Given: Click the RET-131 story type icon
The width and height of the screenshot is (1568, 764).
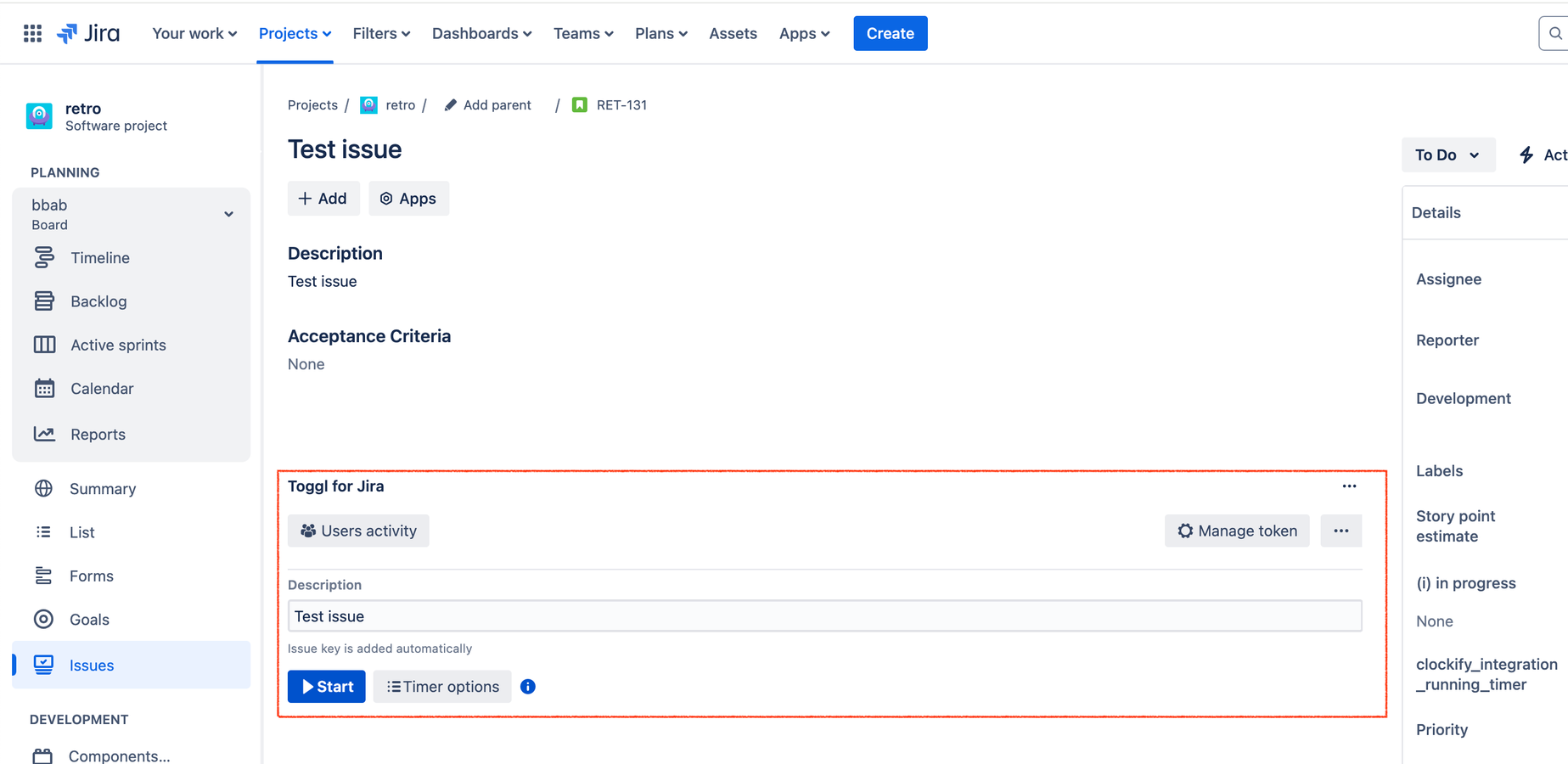Looking at the screenshot, I should pos(580,104).
